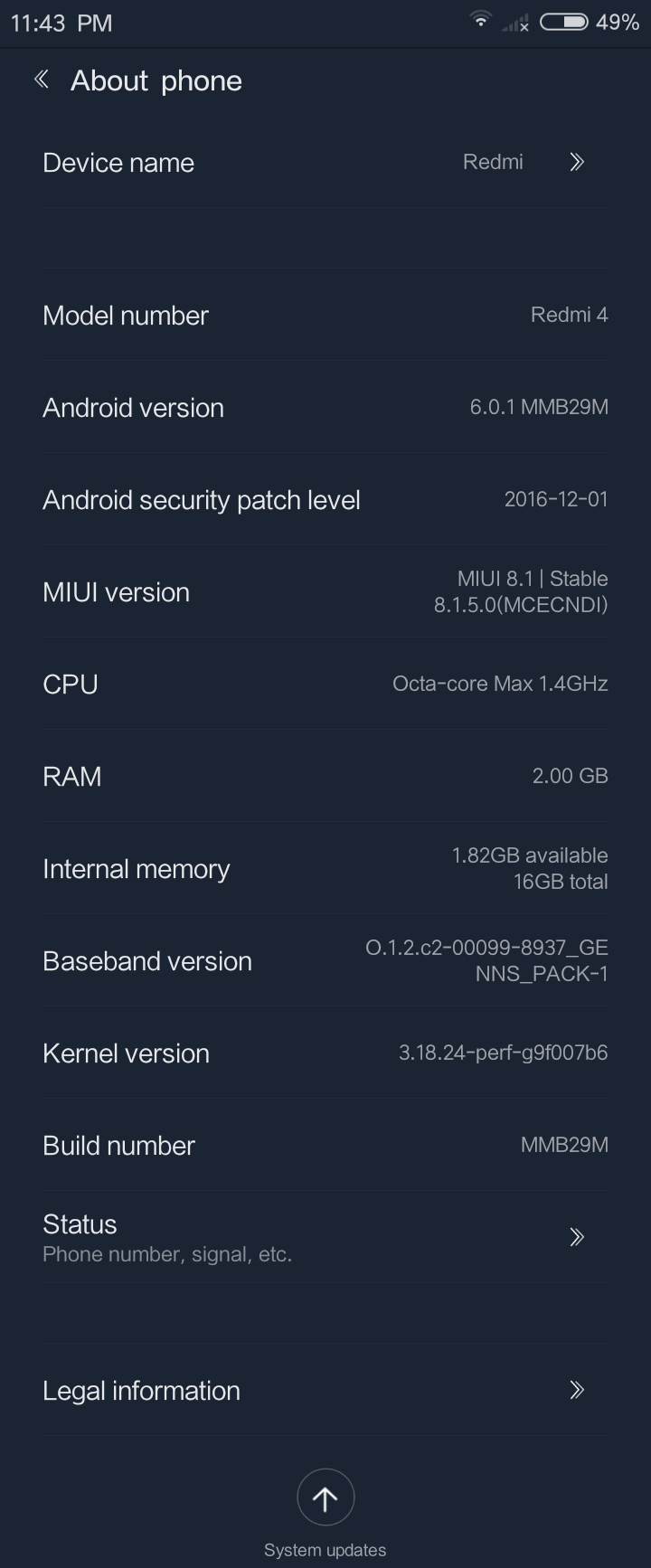The width and height of the screenshot is (651, 1568).
Task: Select the Model number row
Action: [325, 316]
